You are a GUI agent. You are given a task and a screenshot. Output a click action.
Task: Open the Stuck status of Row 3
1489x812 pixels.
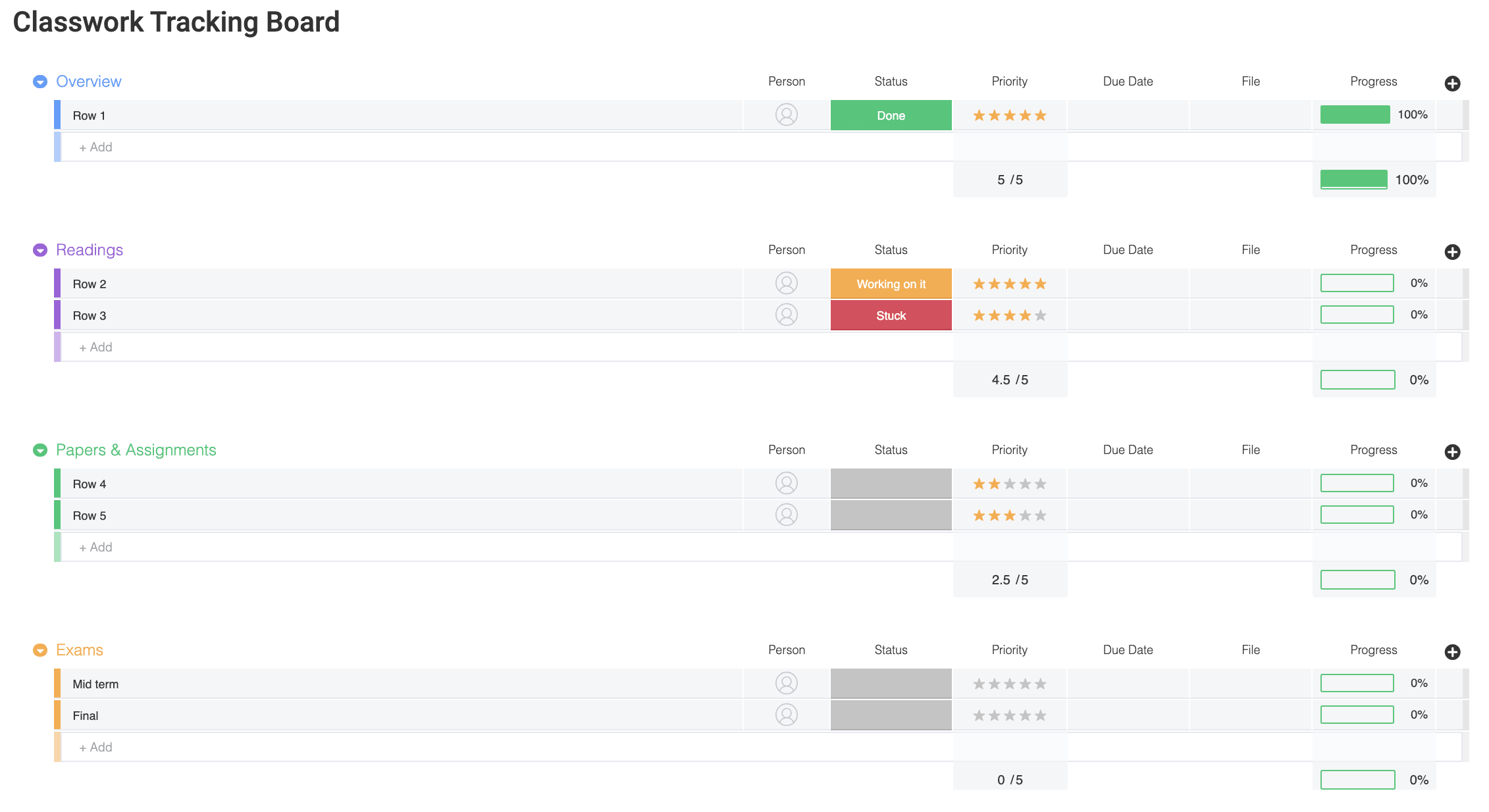(891, 315)
